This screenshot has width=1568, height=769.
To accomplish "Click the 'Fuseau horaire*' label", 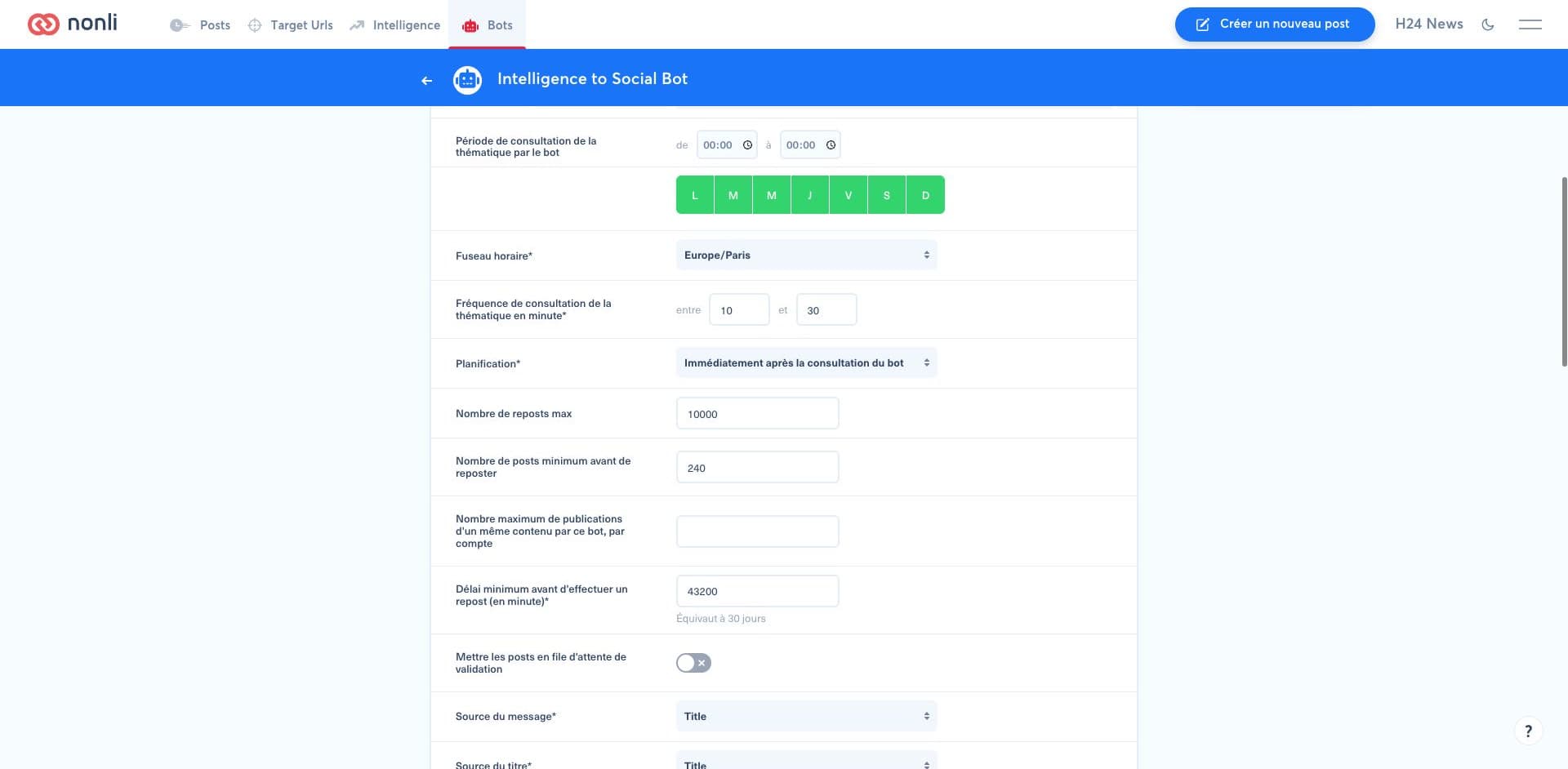I will coord(494,256).
